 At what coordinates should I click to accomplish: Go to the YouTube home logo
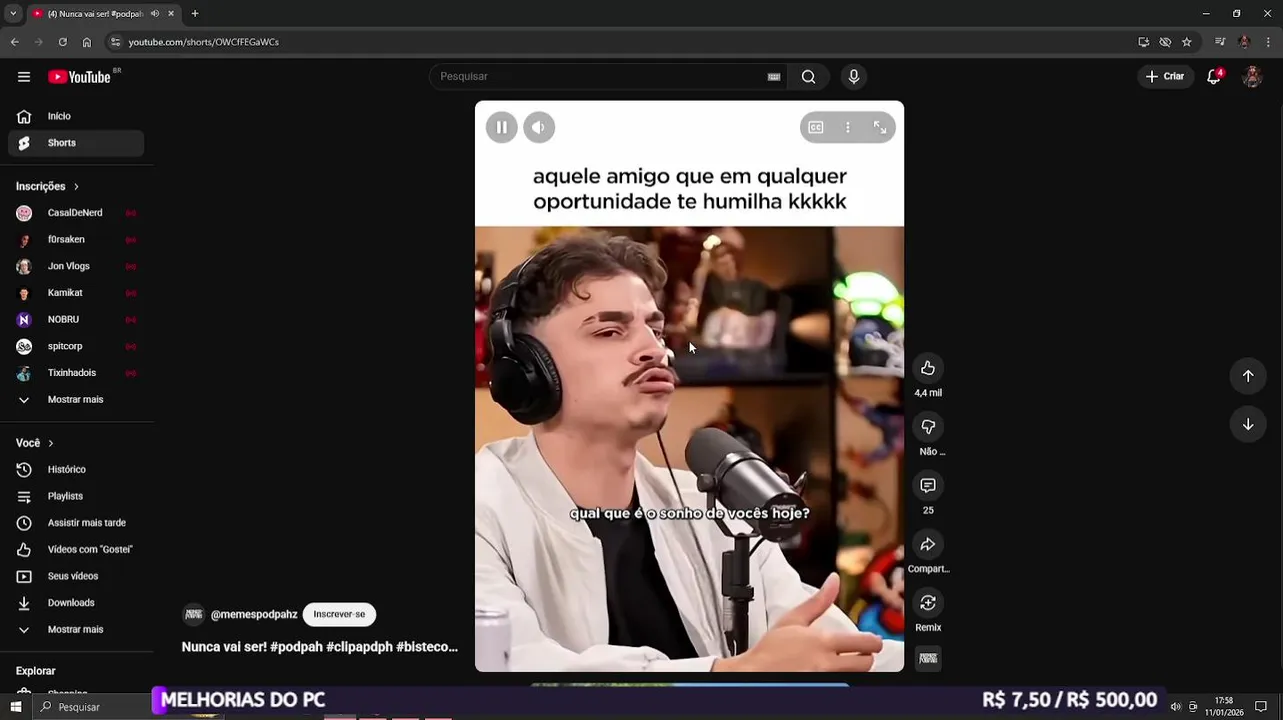coord(80,77)
